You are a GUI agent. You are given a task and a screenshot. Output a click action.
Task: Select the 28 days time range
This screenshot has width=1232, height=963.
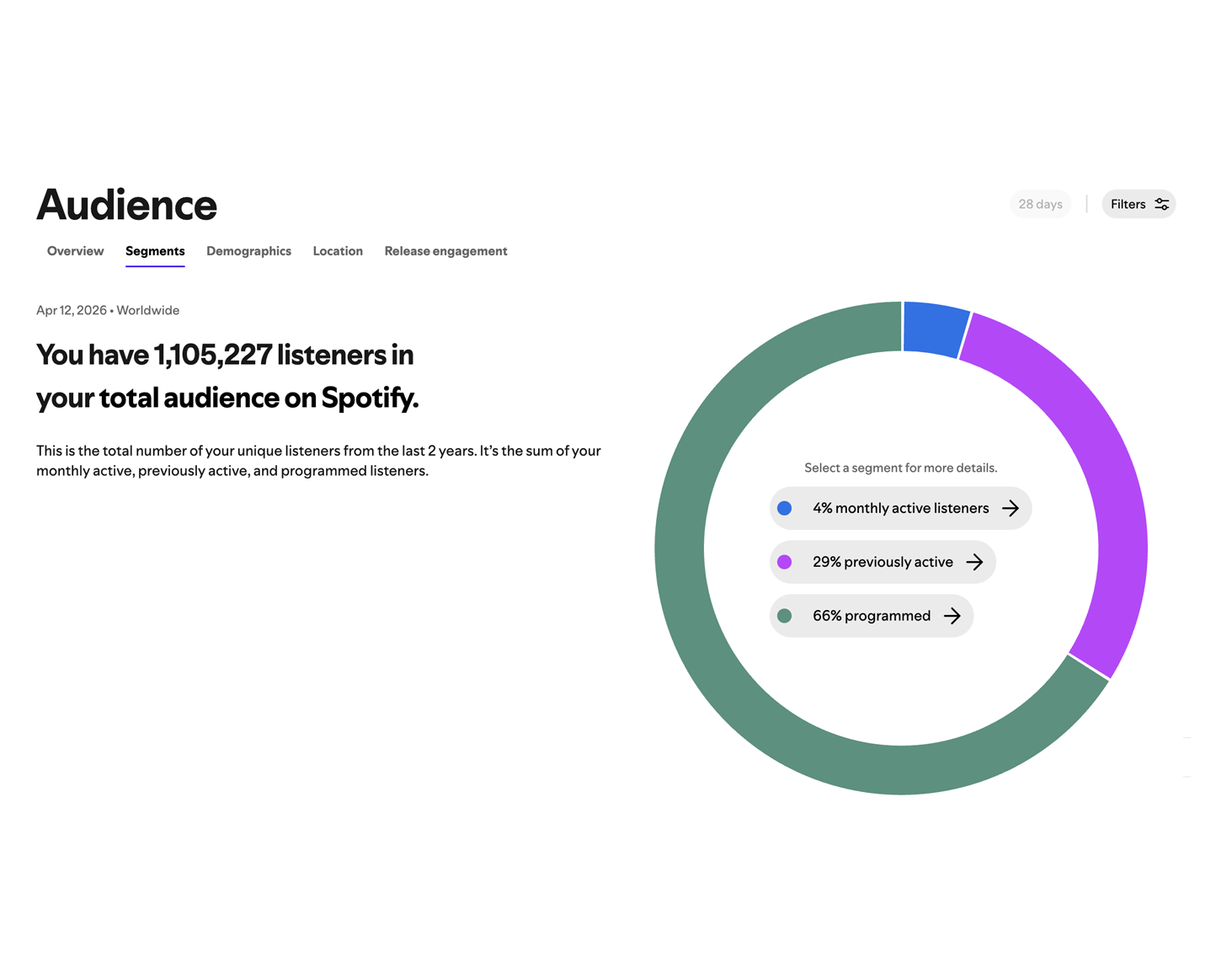[x=1040, y=204]
